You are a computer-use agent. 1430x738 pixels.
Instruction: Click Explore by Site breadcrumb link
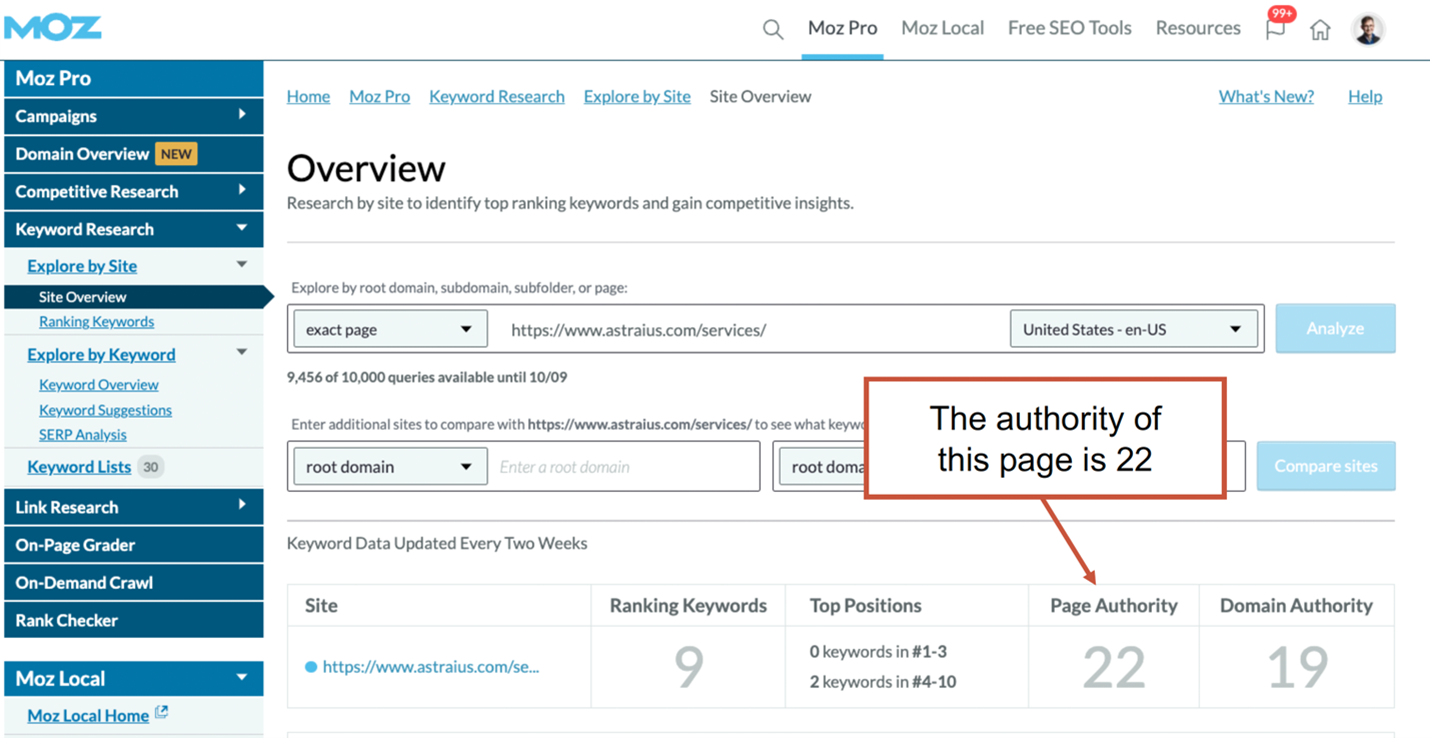(x=637, y=97)
